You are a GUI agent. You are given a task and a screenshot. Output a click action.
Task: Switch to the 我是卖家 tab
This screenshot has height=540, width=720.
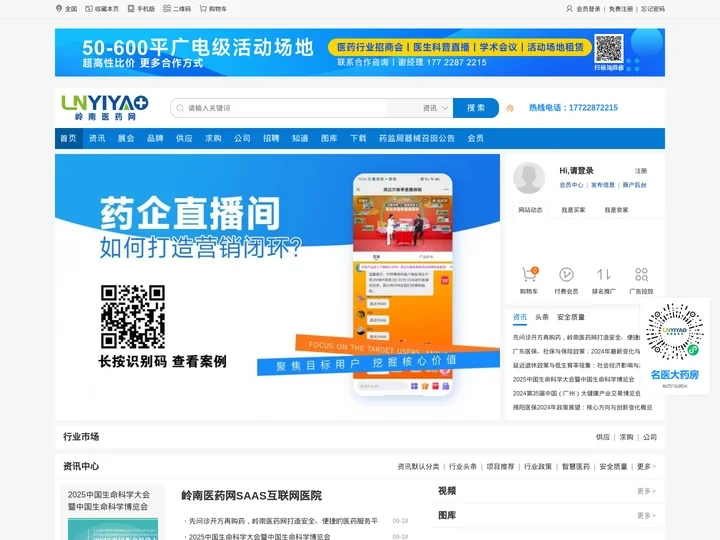616,210
